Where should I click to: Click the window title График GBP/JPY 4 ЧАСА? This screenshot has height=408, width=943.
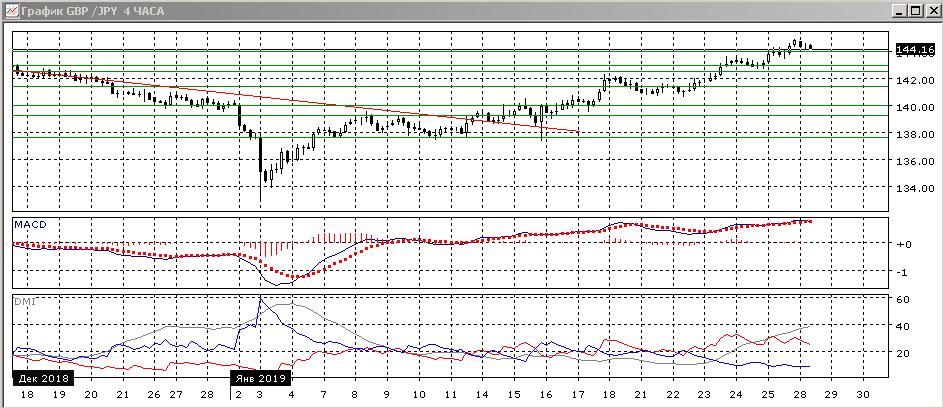point(92,11)
